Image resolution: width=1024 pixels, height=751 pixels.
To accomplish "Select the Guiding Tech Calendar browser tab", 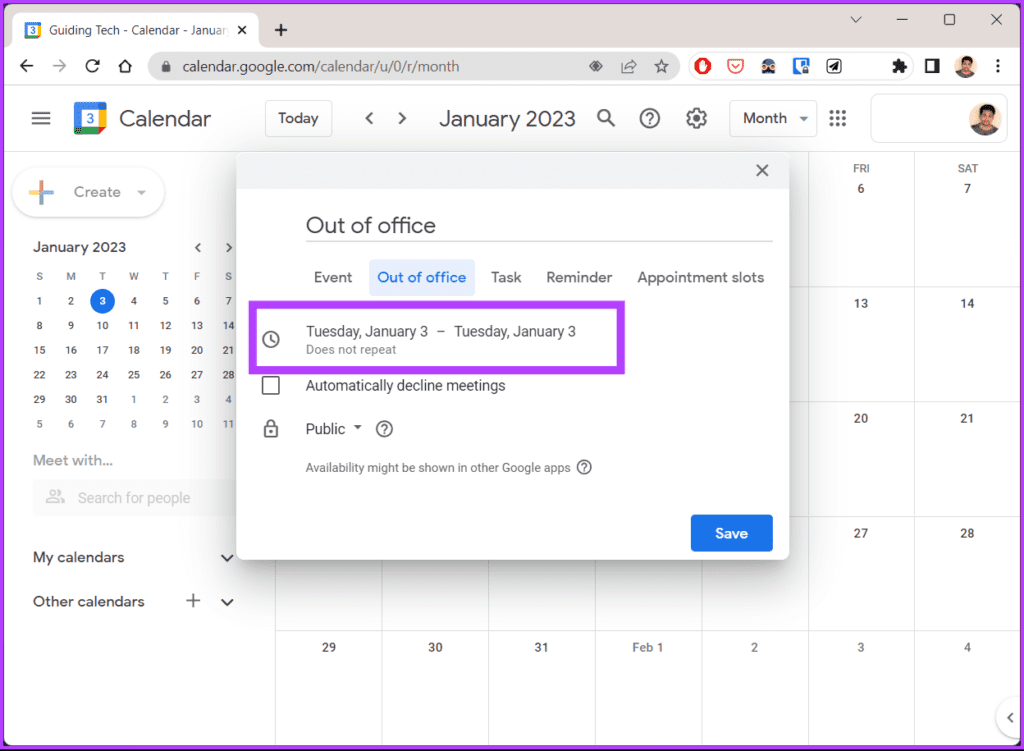I will 135,30.
